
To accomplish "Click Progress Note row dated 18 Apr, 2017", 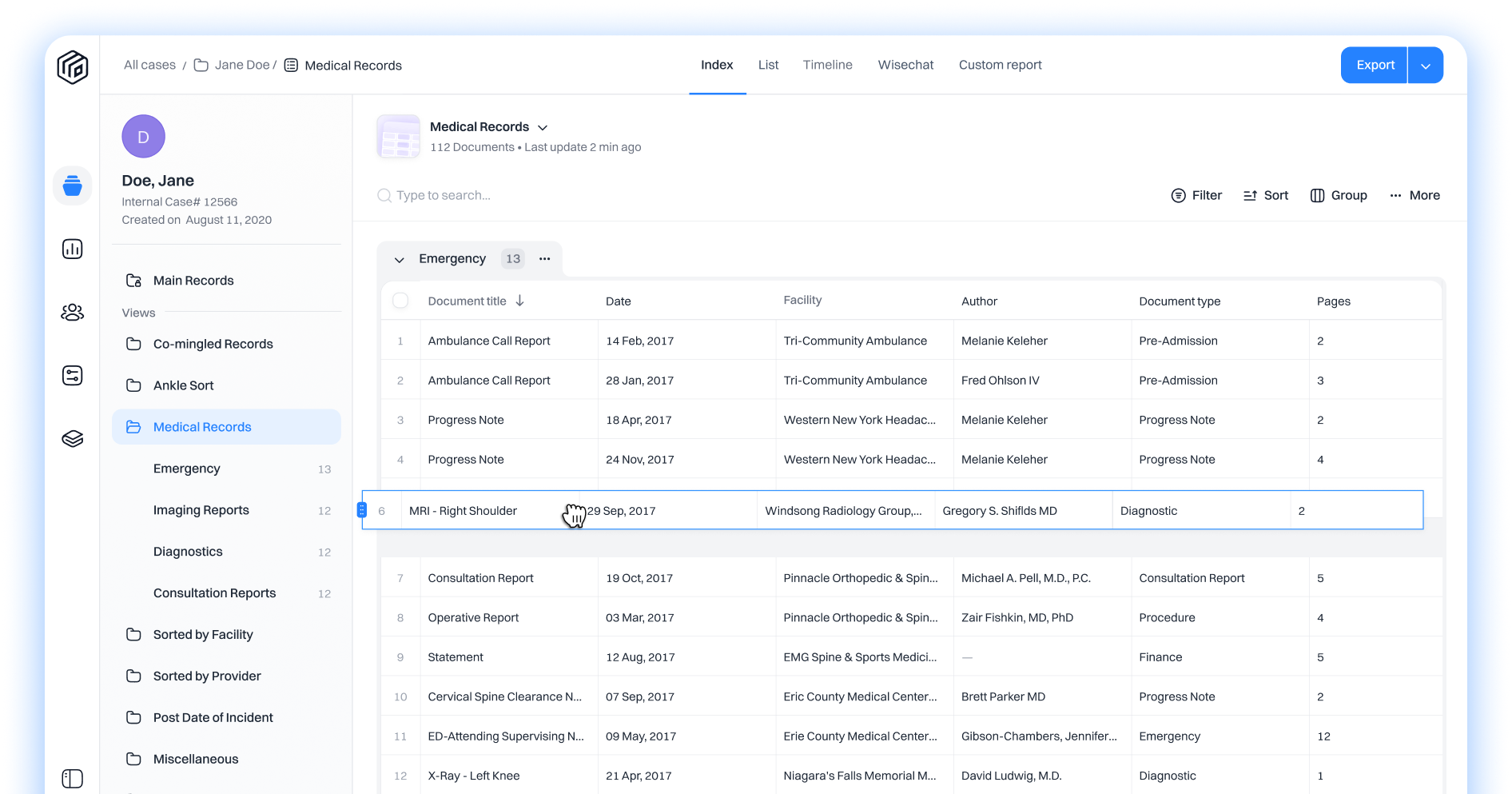I will 912,420.
